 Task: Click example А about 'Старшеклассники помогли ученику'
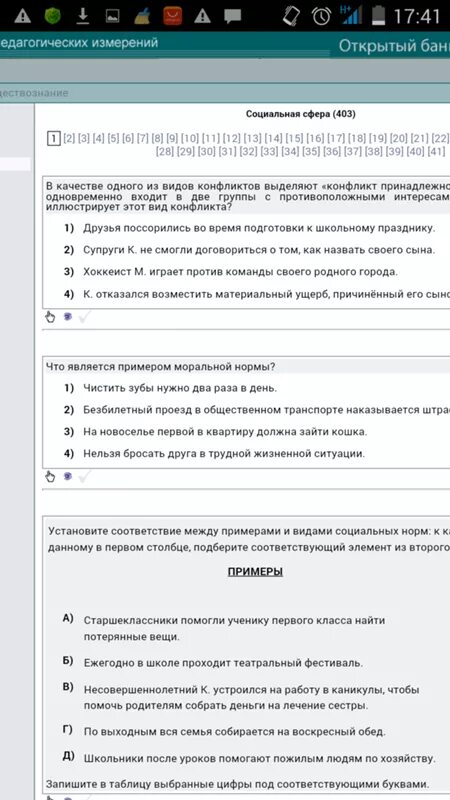[235, 629]
